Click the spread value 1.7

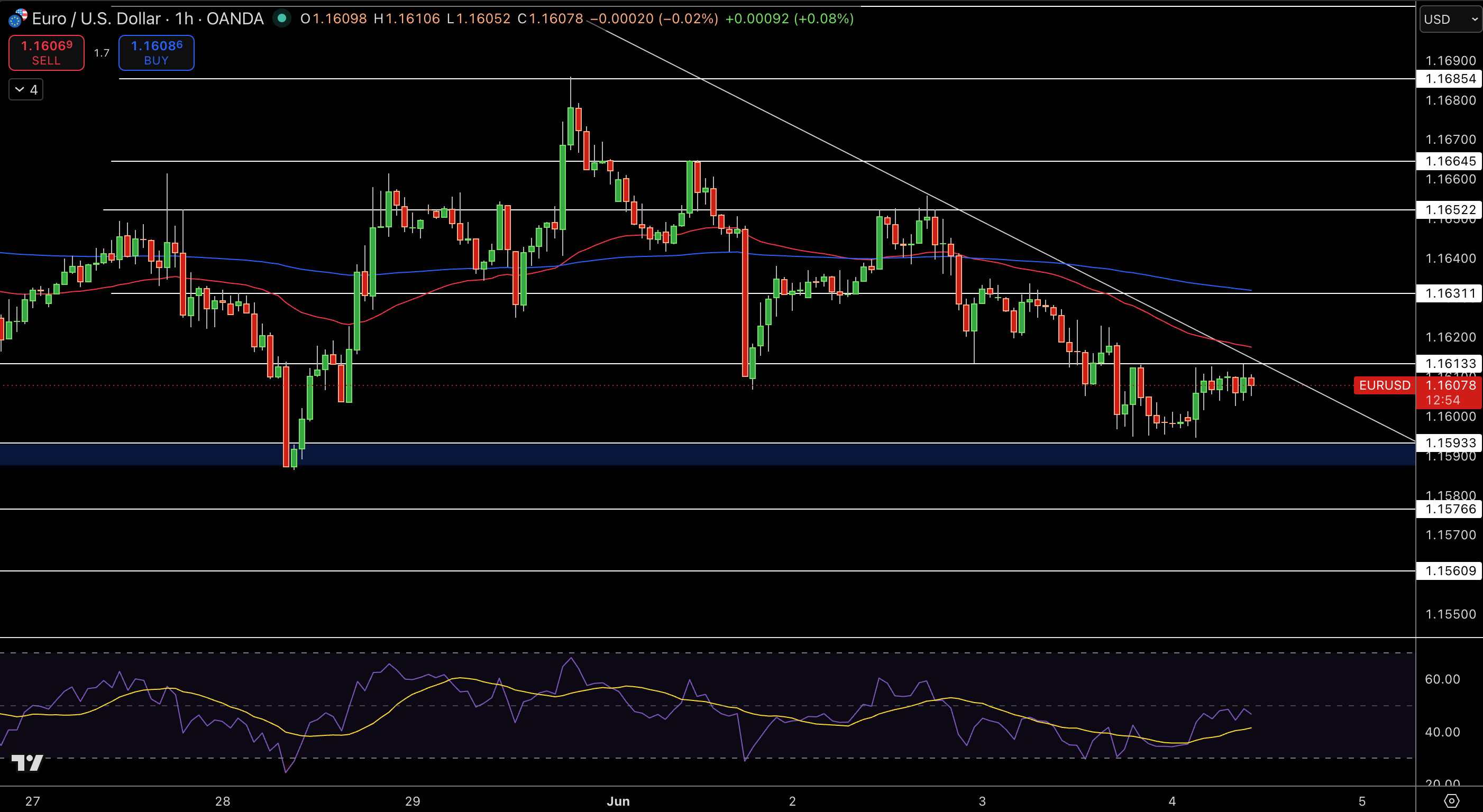102,53
